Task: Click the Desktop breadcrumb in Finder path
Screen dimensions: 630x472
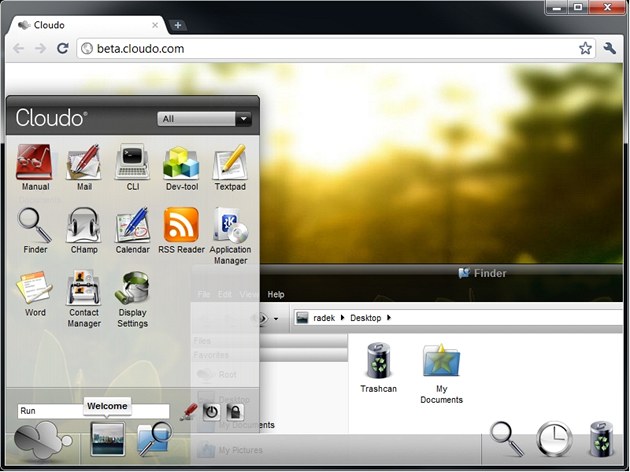Action: (x=366, y=318)
